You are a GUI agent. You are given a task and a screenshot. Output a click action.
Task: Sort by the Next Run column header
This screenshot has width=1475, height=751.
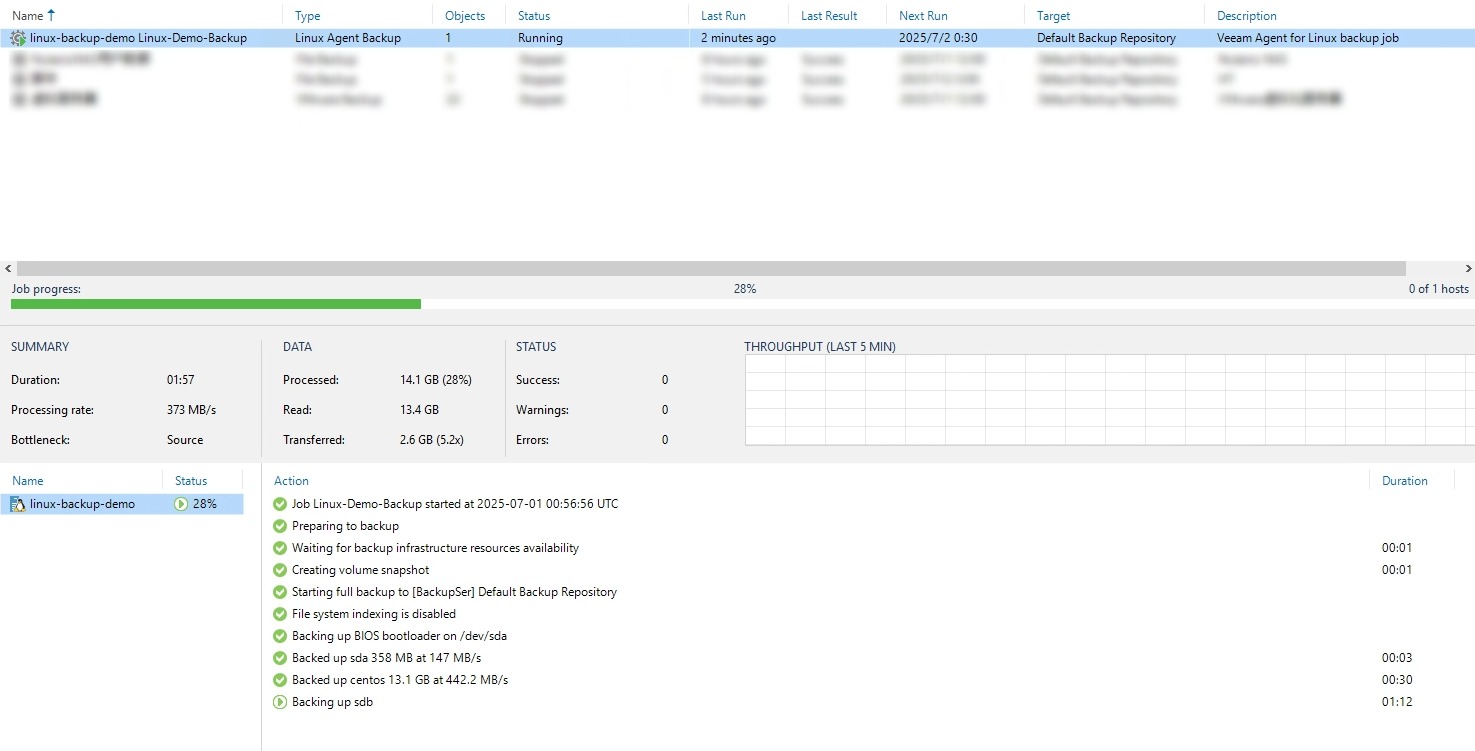tap(925, 16)
